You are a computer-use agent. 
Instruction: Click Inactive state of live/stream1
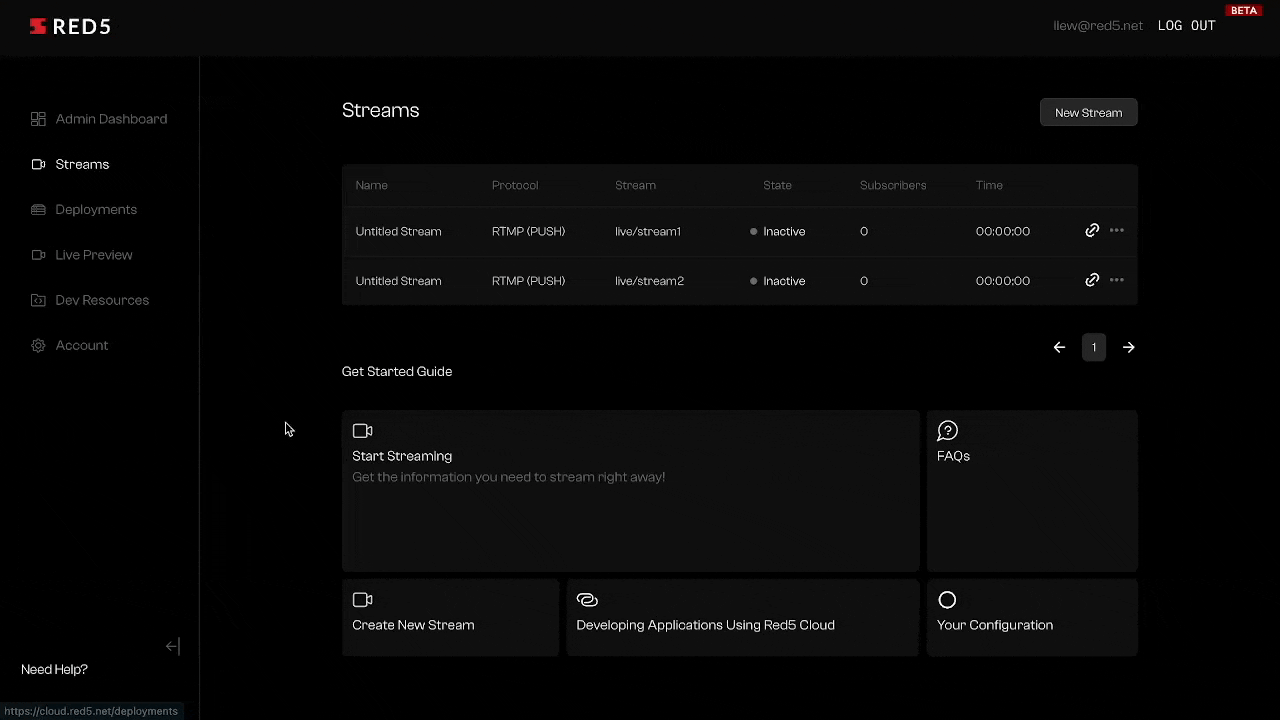tap(778, 231)
